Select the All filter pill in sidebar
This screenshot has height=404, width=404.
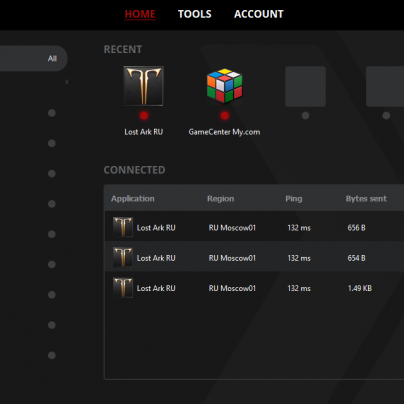point(33,58)
